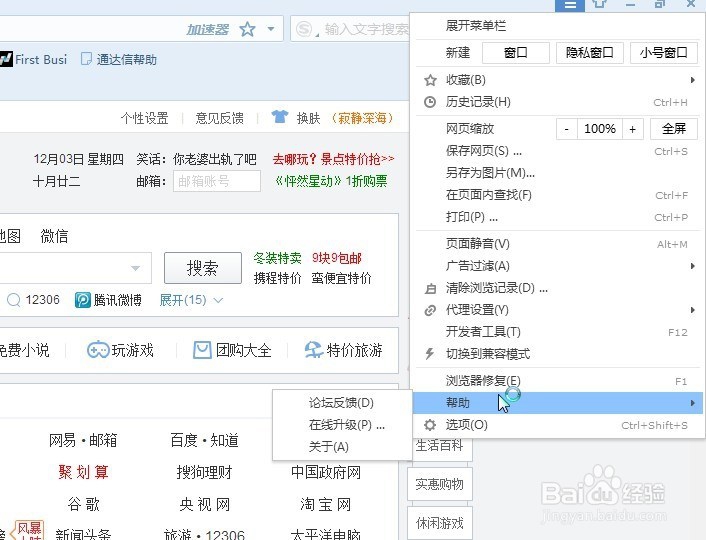The image size is (706, 540).
Task: Click 邮箱账号 input field
Action: [x=217, y=181]
